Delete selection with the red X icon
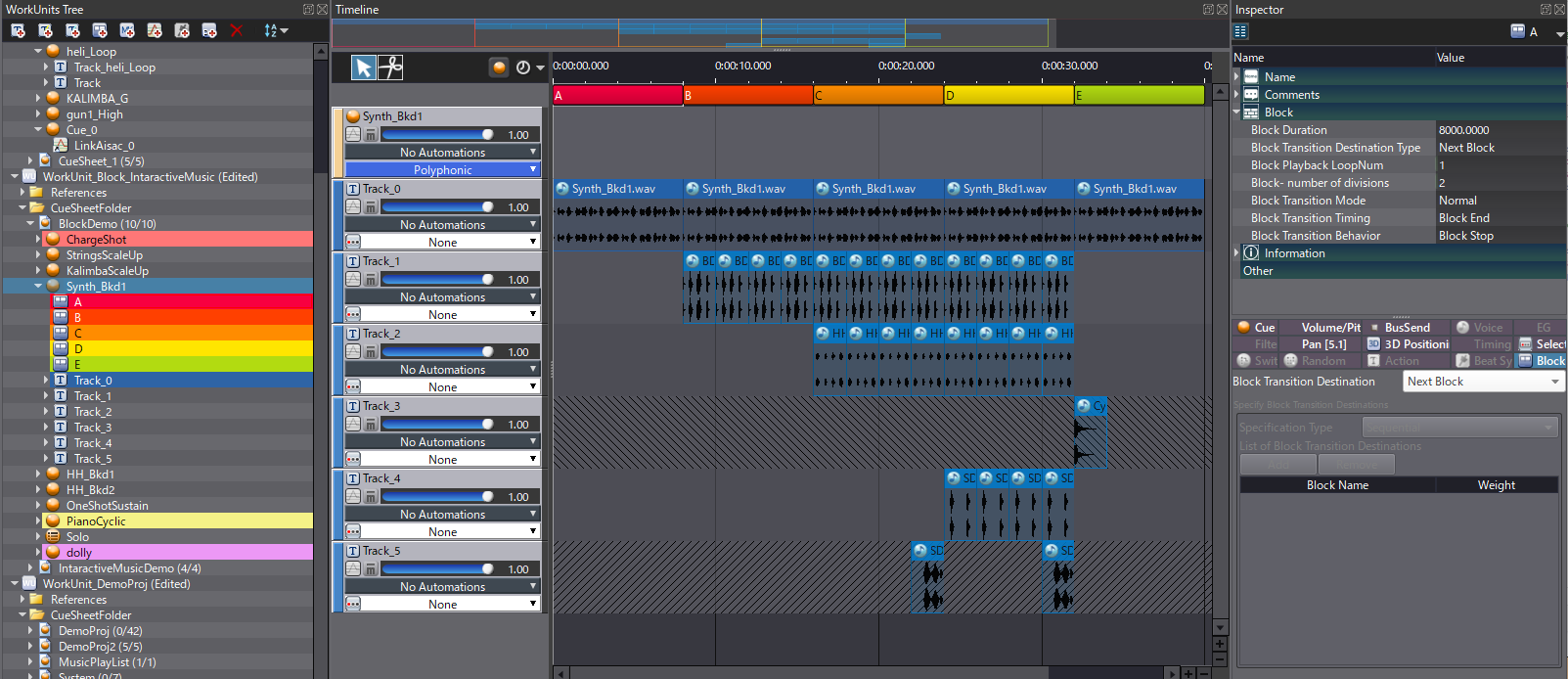This screenshot has height=679, width=1568. click(x=237, y=30)
